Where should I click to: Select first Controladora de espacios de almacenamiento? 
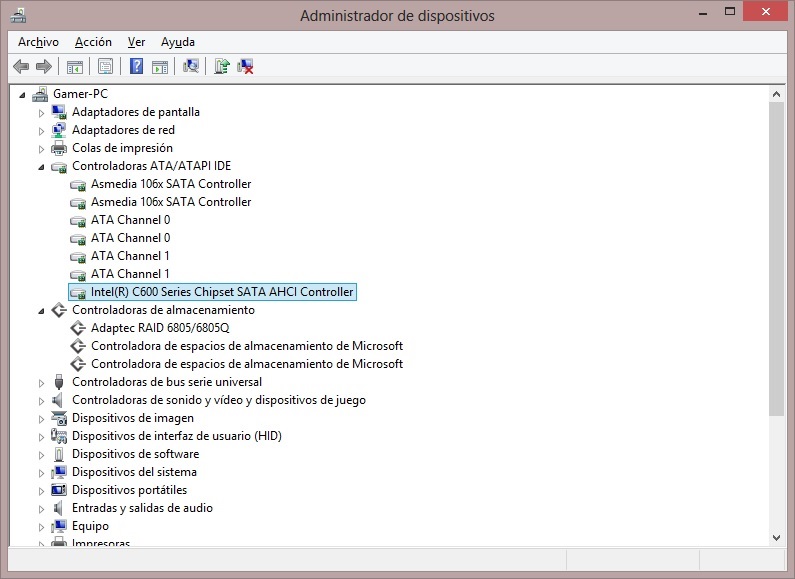247,346
